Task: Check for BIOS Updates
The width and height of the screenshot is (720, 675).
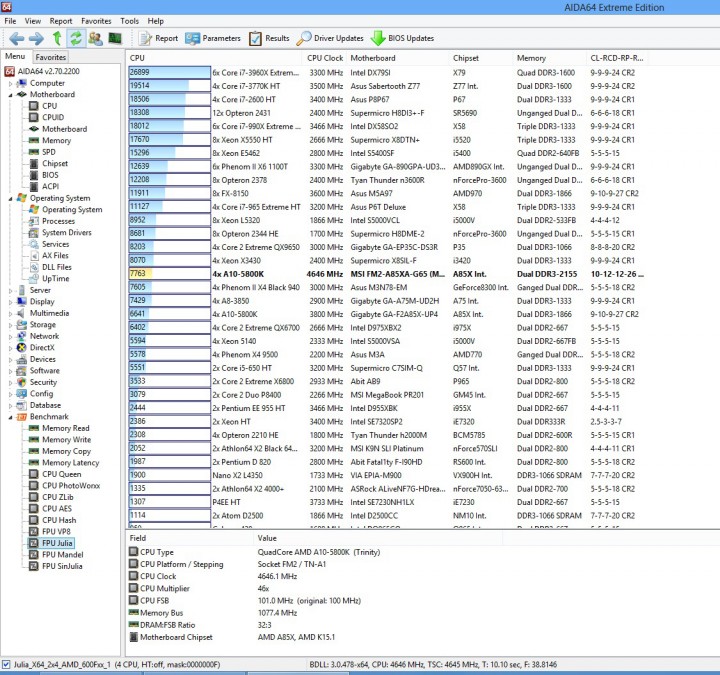Action: 402,38
